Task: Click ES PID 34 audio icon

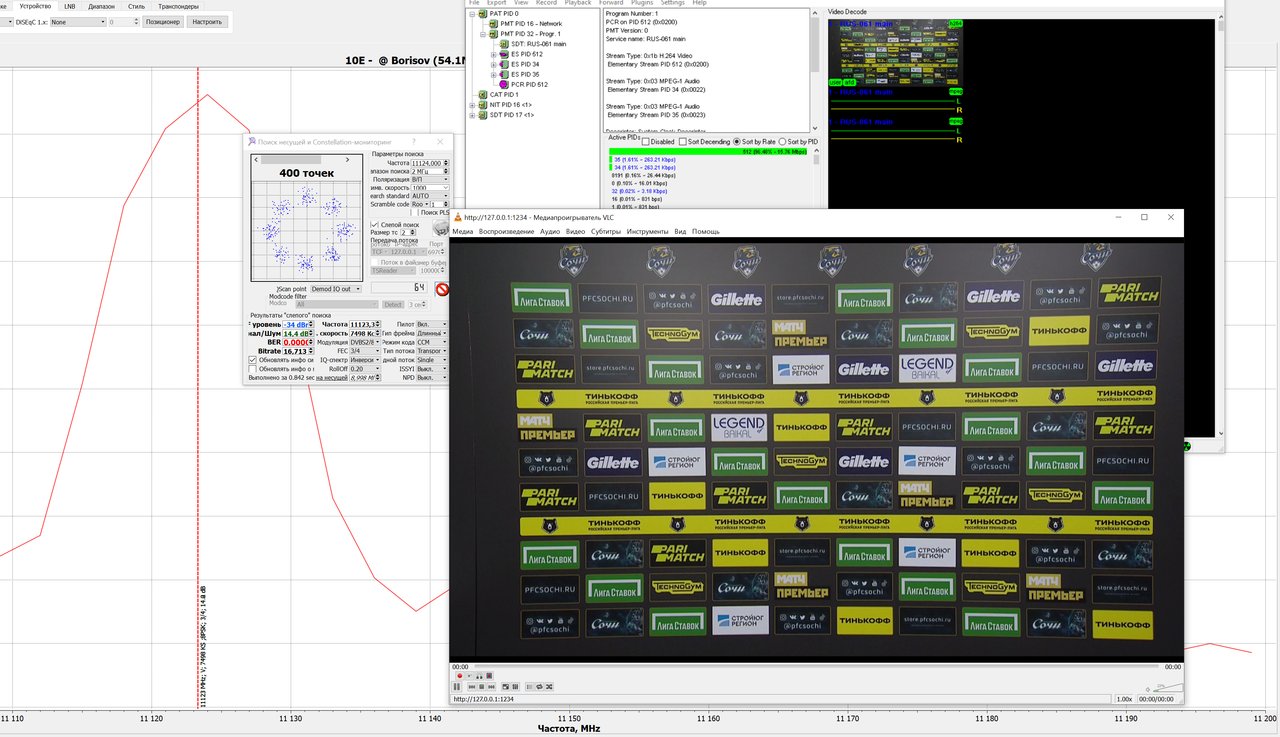Action: [504, 64]
